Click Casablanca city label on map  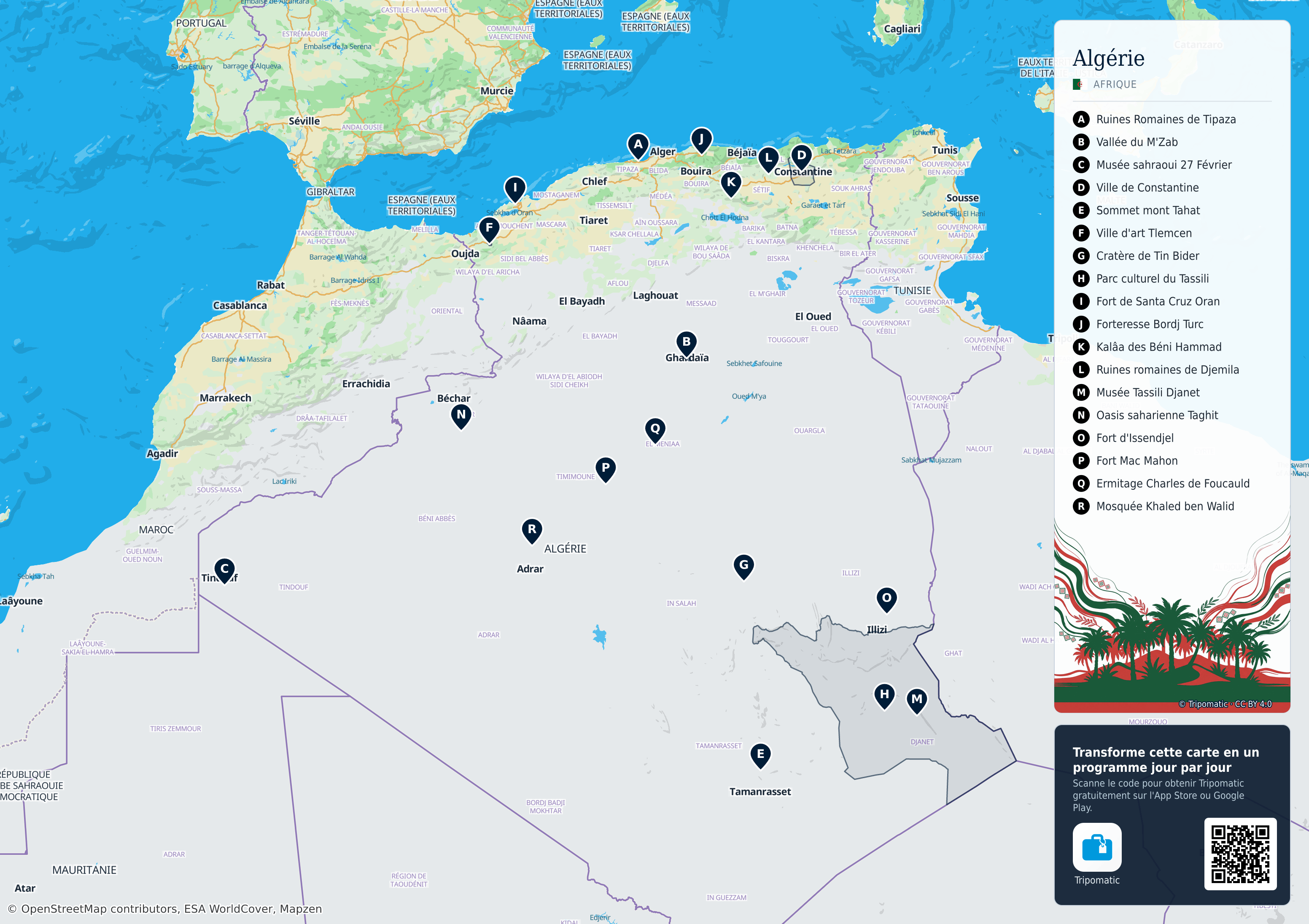coord(240,306)
